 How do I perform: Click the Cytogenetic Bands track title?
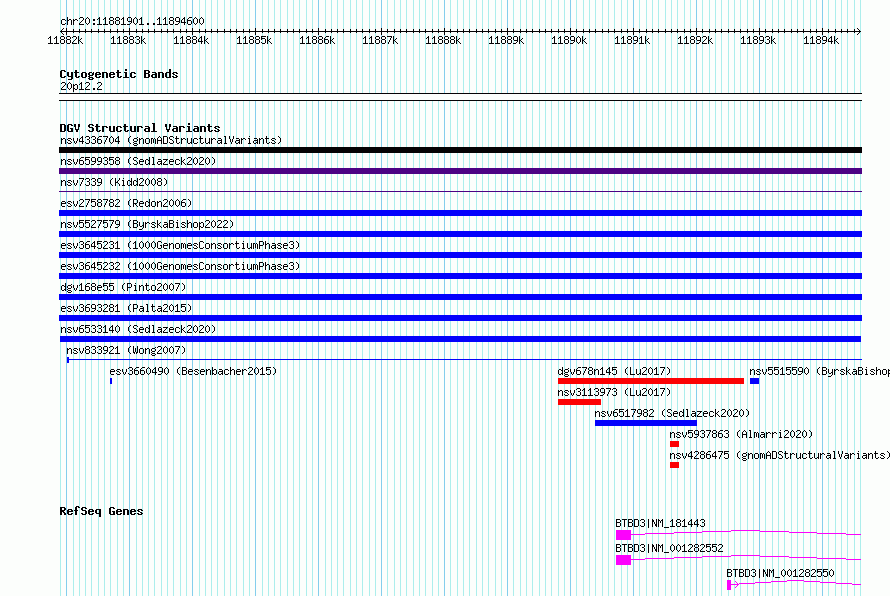pos(119,74)
